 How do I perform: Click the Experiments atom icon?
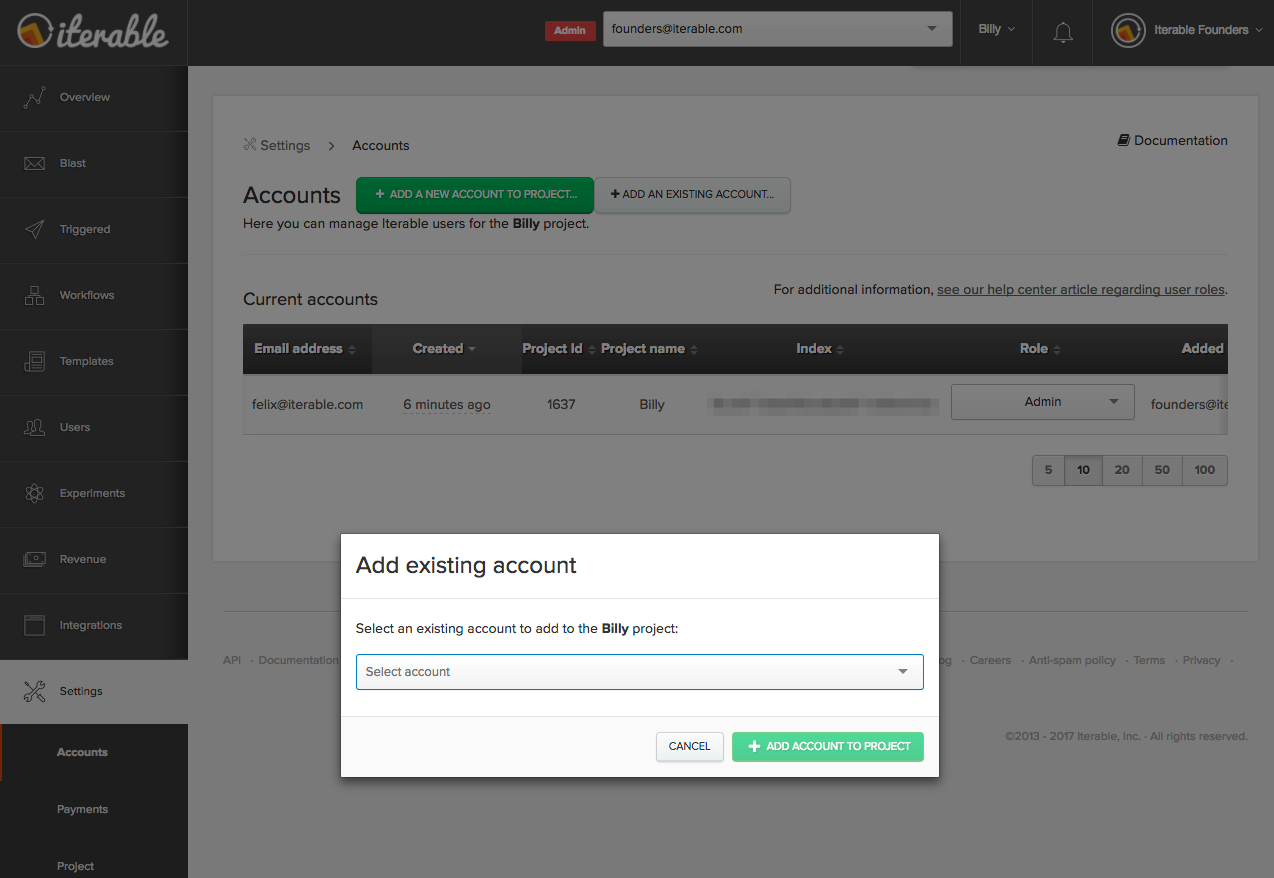point(35,493)
